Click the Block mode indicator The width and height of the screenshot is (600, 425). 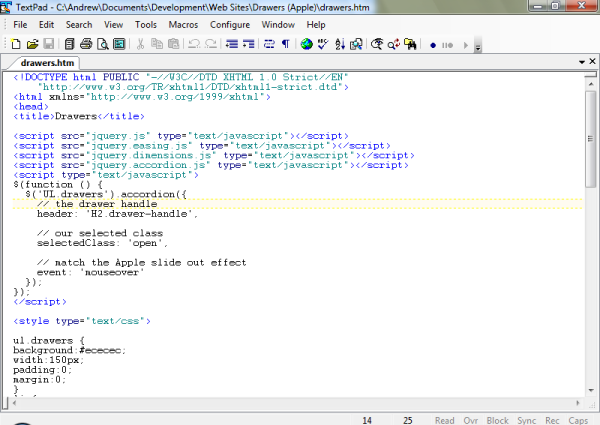click(497, 420)
